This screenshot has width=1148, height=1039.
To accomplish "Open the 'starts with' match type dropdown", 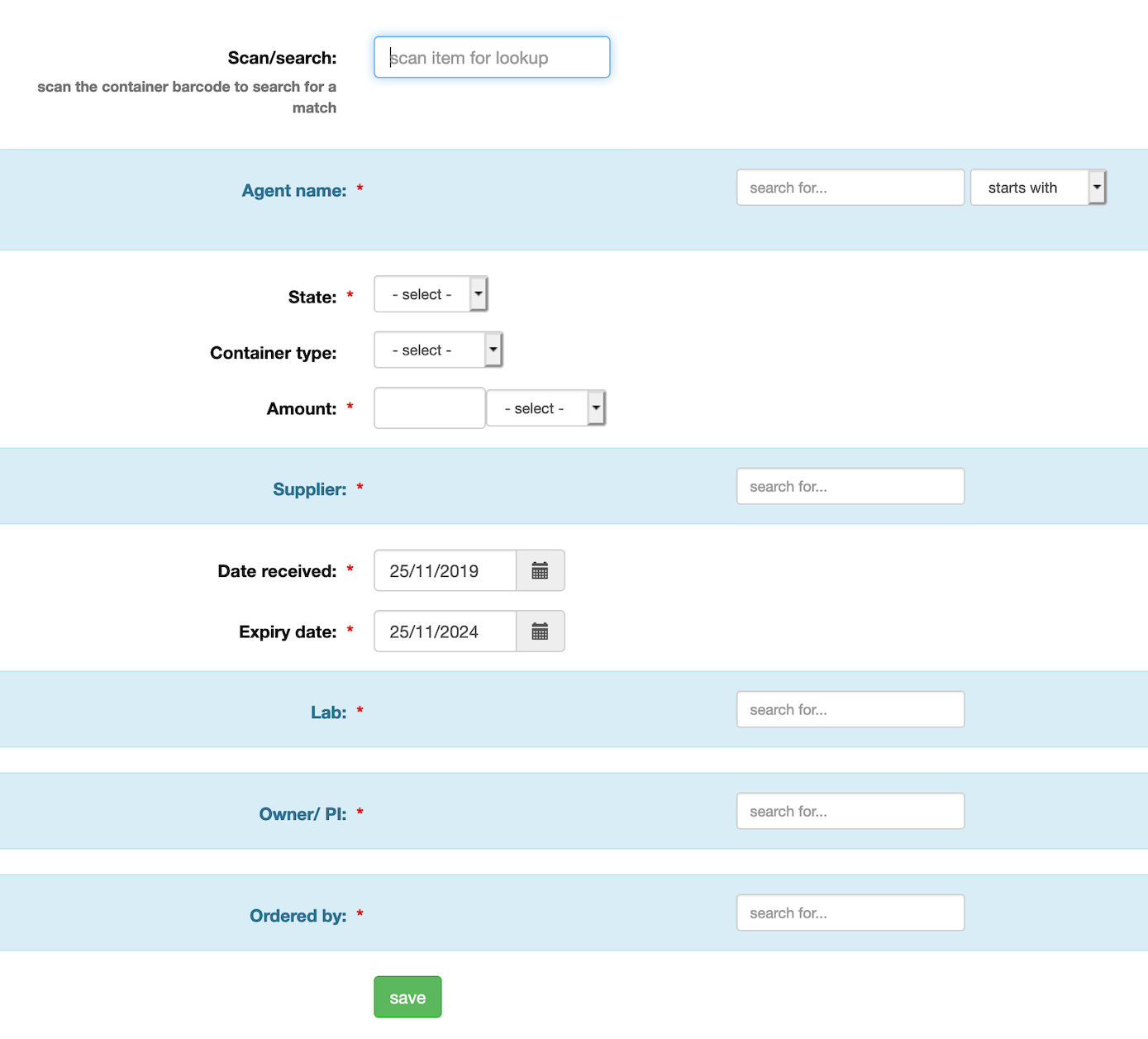I will coord(1097,187).
